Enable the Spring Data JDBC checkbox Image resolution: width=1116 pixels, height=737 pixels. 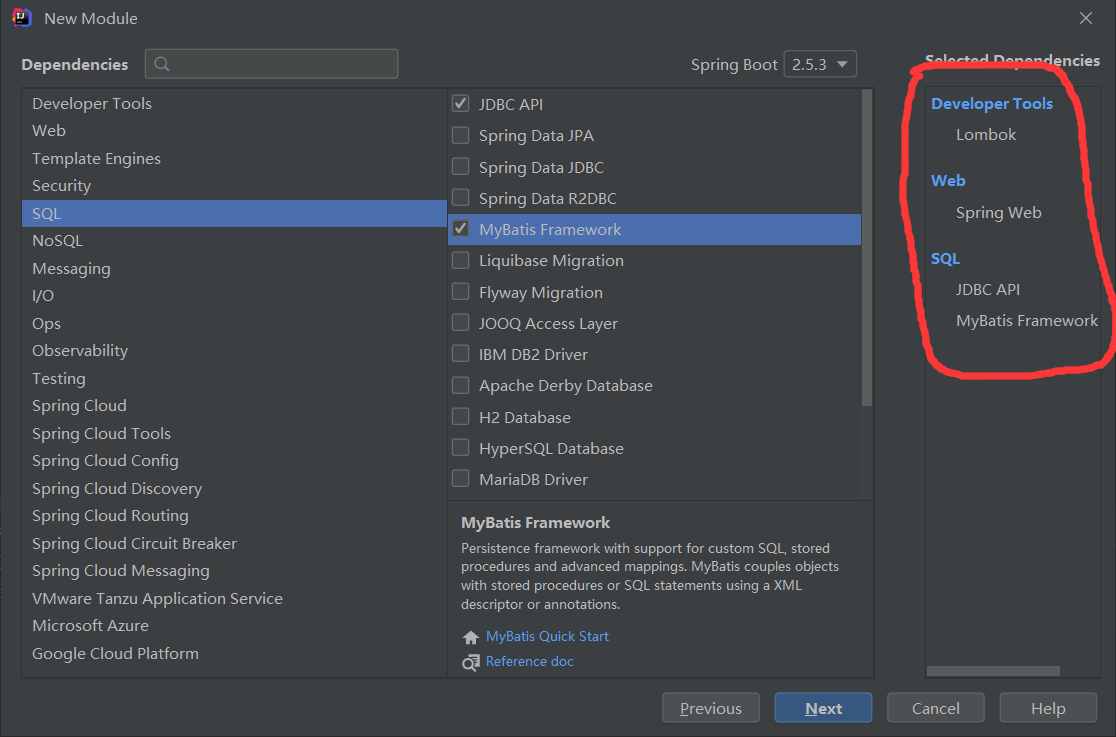(460, 167)
